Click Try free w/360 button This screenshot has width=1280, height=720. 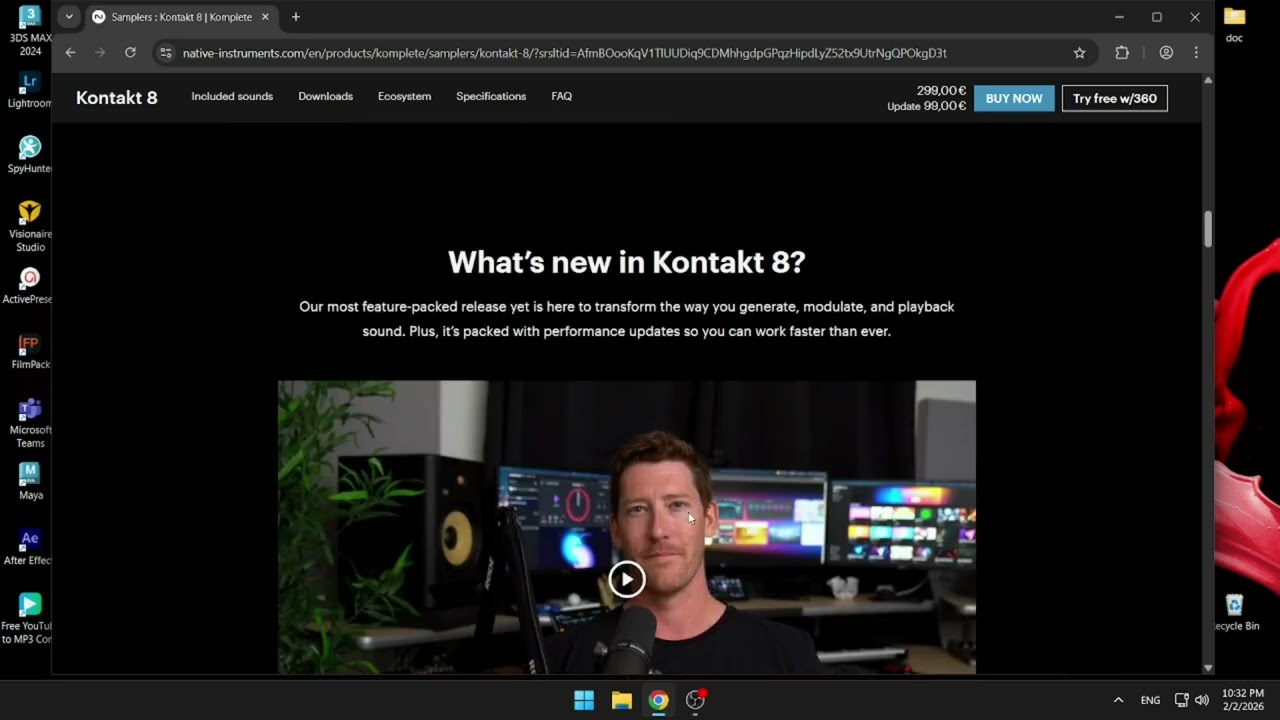(1115, 98)
